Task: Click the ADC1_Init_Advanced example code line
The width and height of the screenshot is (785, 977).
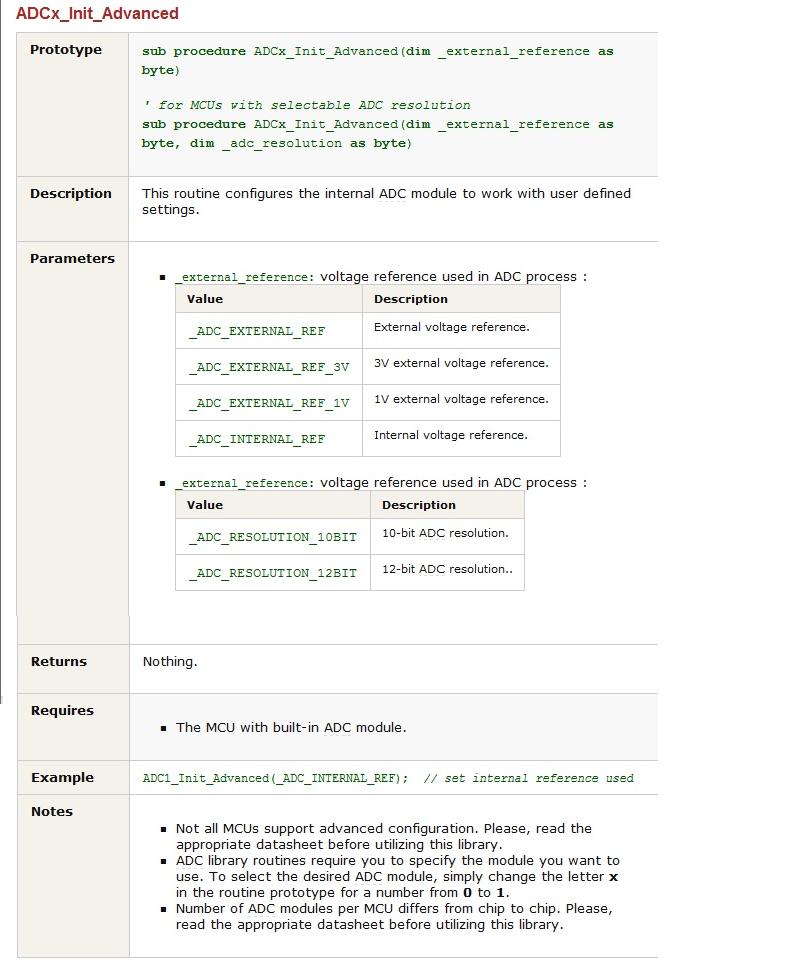Action: click(388, 778)
